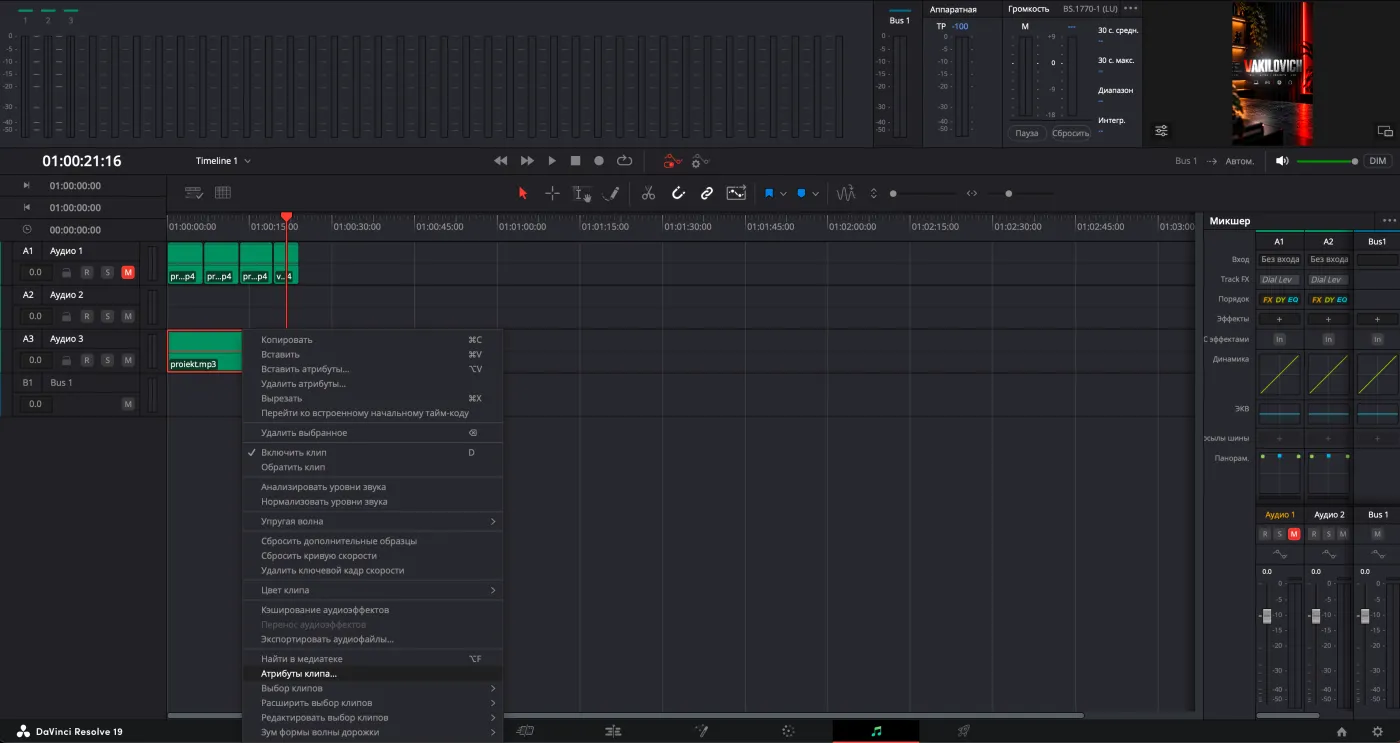
Task: Click the Пауза loudness button
Action: 1027,133
